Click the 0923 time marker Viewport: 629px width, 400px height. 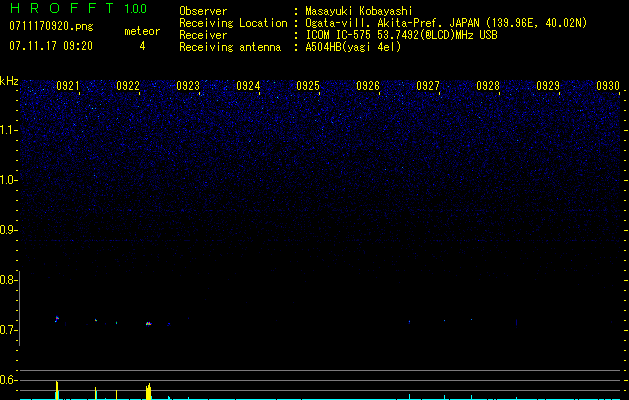188,86
